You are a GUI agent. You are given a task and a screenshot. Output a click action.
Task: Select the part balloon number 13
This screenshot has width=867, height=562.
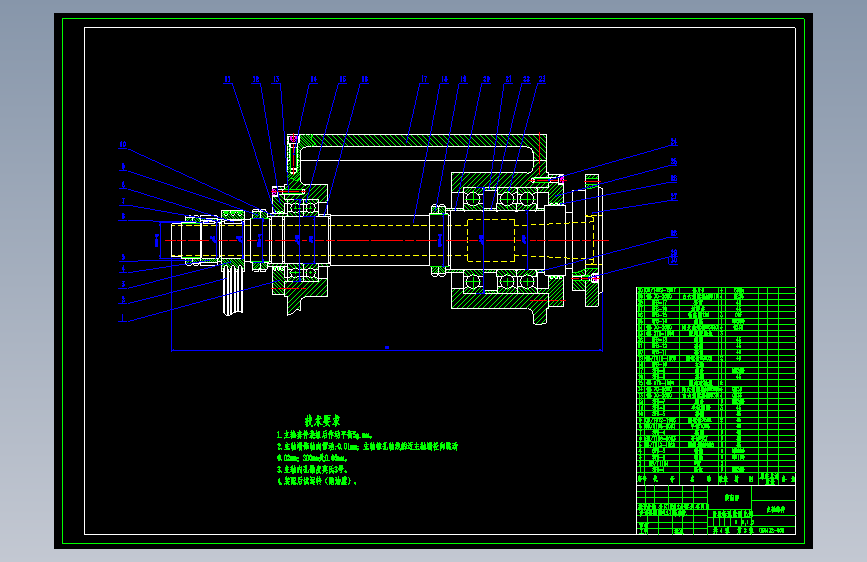coord(276,79)
